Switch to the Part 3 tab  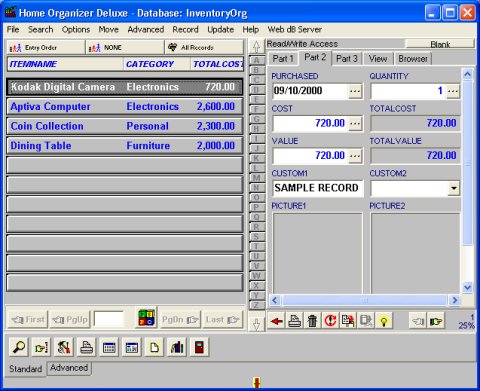click(347, 59)
